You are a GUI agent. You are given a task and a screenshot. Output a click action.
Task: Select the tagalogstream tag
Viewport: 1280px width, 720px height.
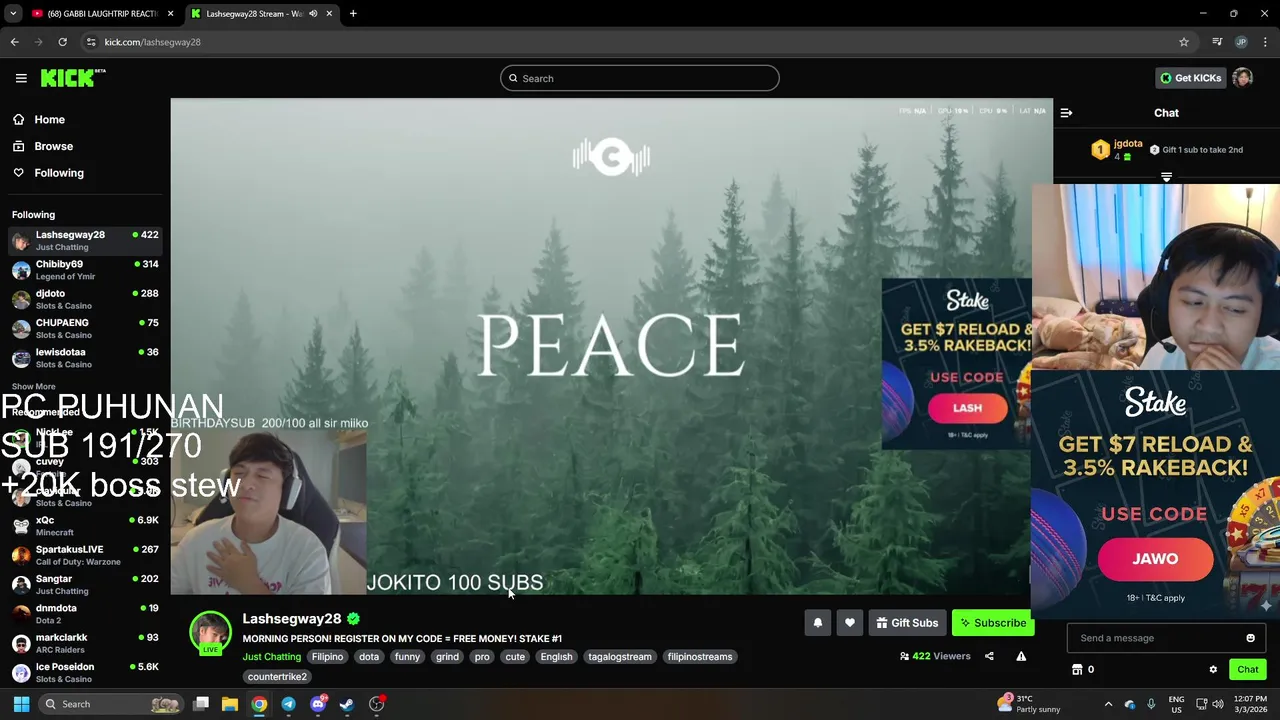point(620,657)
